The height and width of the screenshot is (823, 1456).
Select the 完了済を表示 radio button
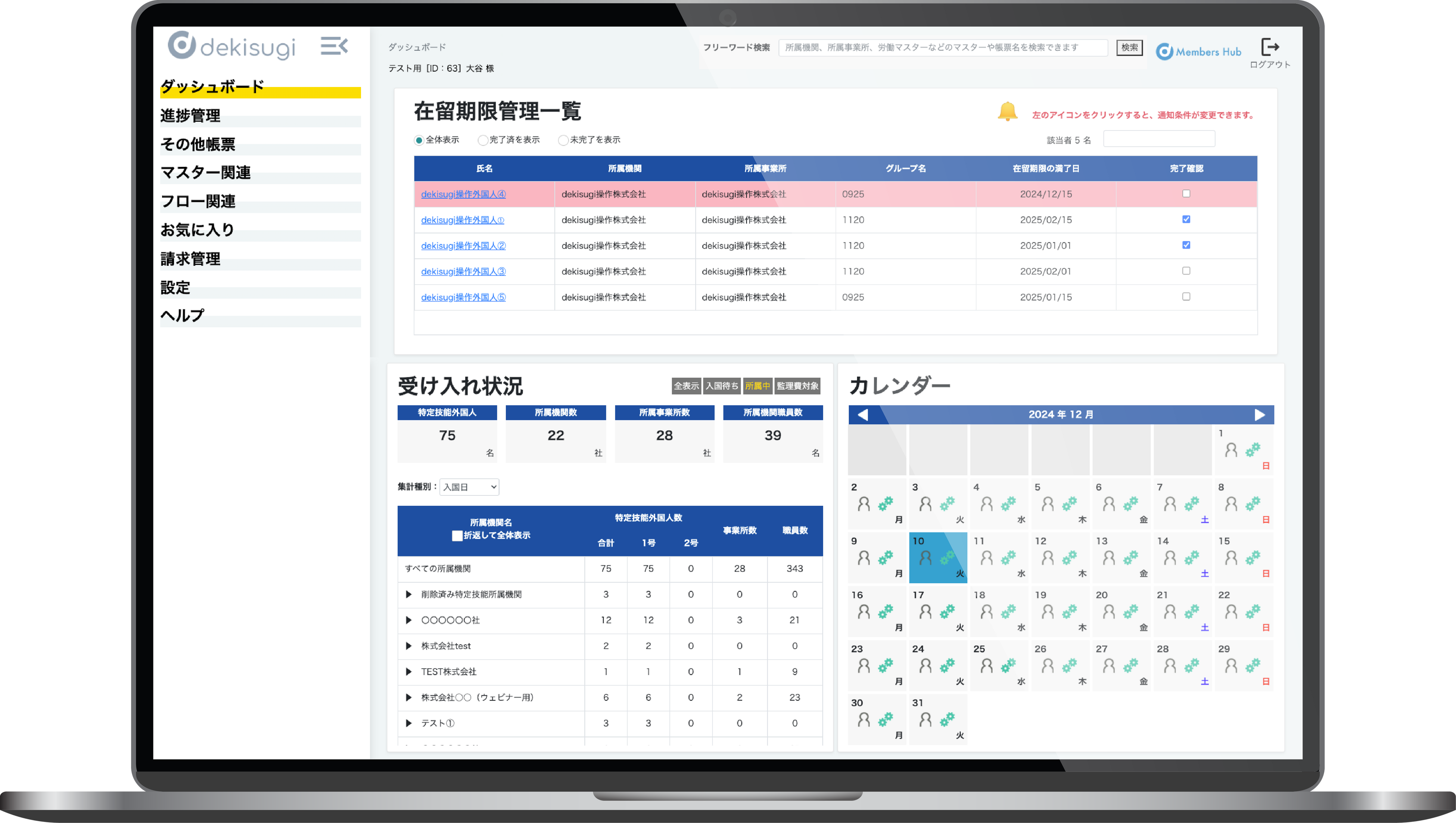click(483, 140)
